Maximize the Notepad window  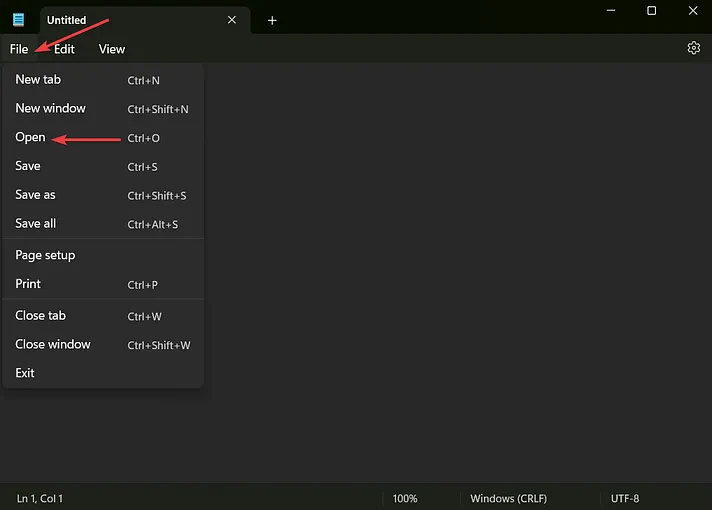[x=652, y=10]
